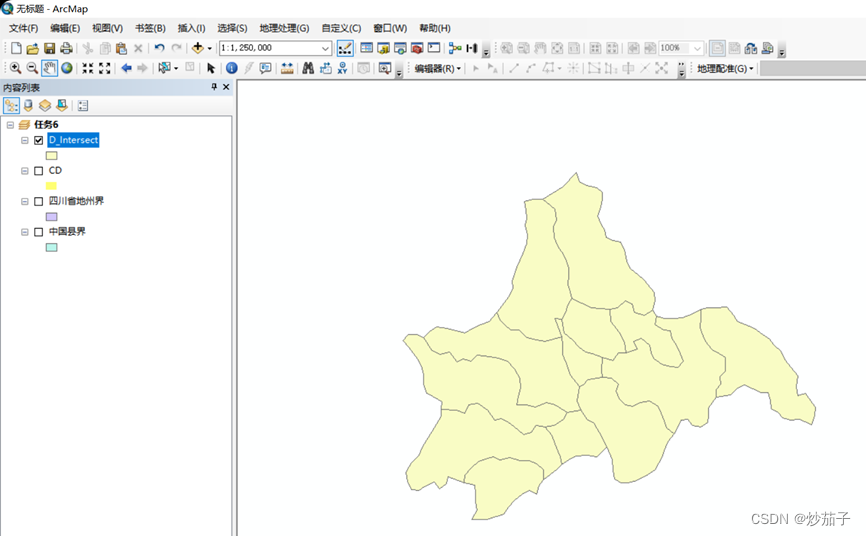Click the 编辑器(R) dropdown button

tap(437, 69)
